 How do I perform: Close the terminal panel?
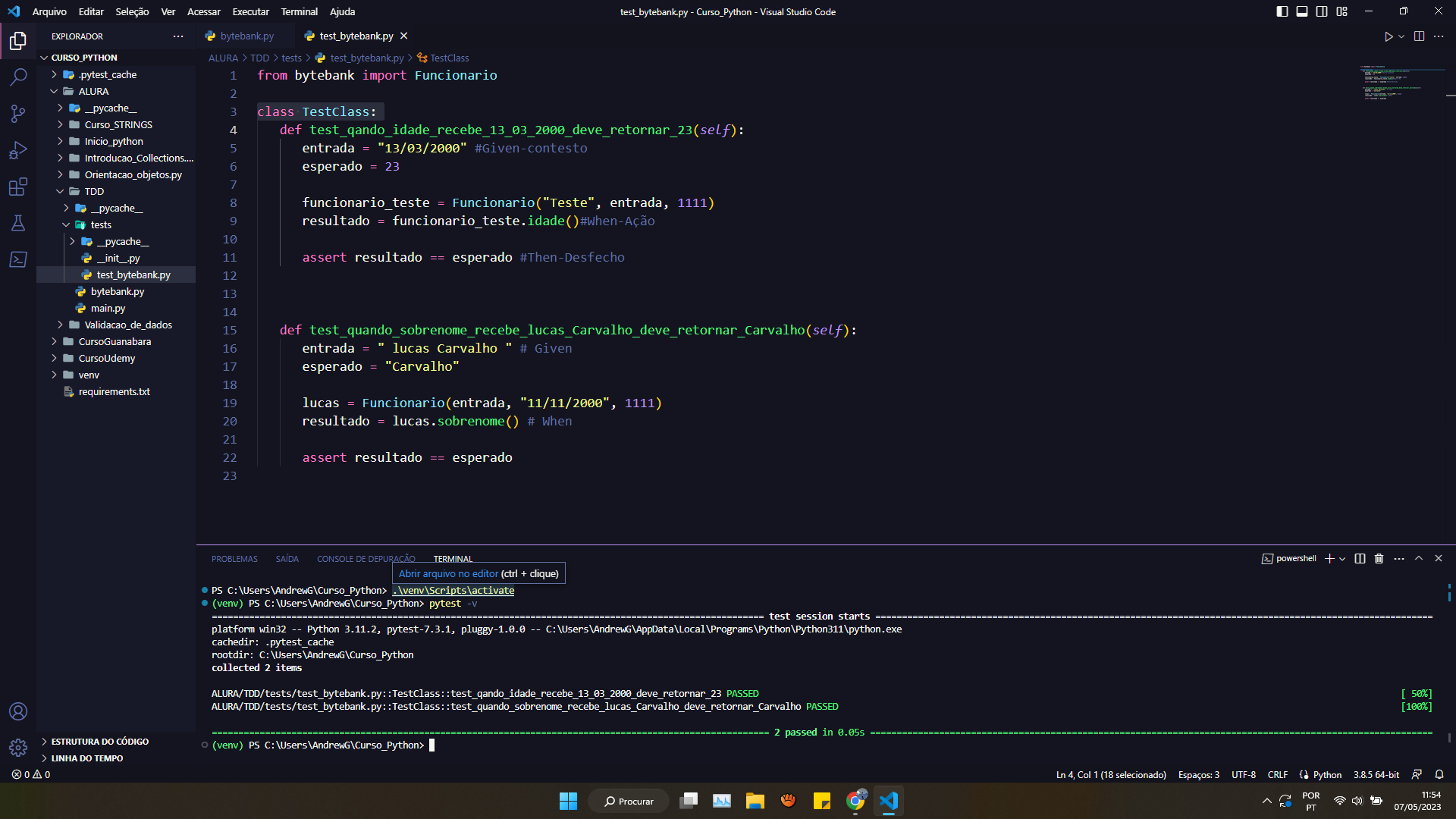pos(1439,558)
